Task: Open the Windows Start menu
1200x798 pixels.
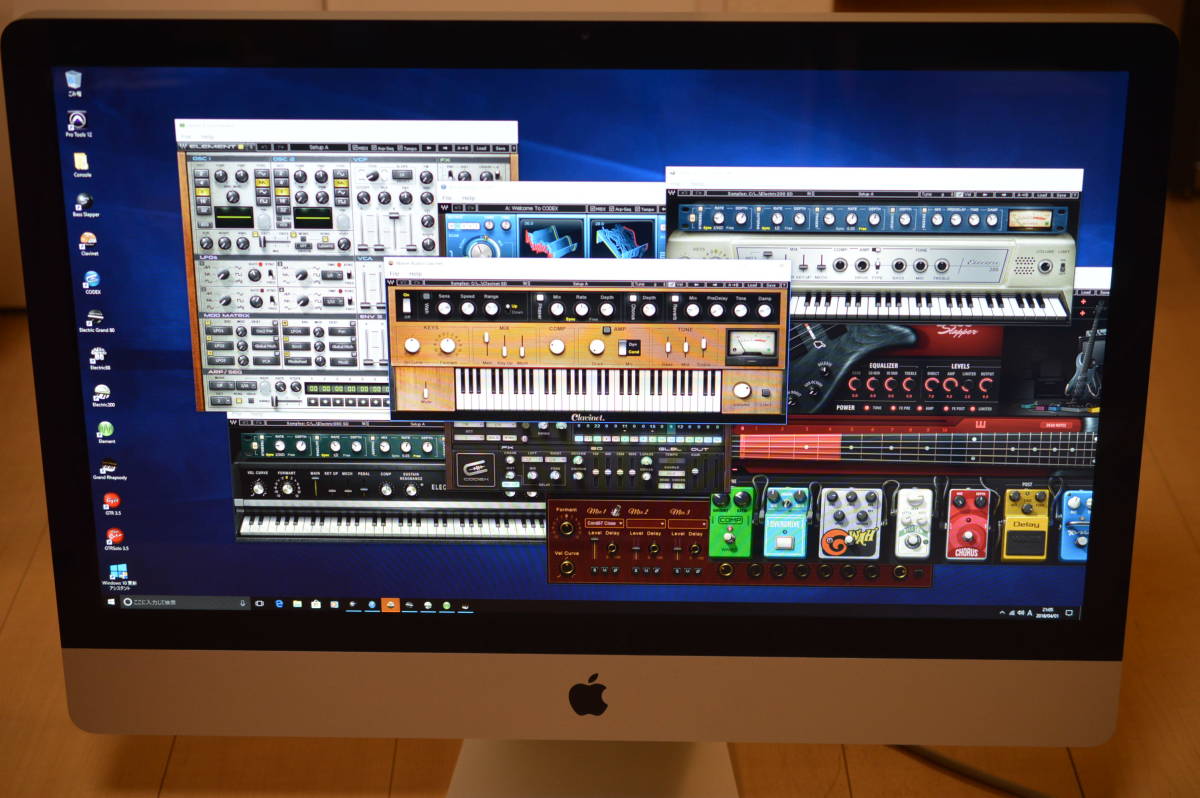Action: tap(112, 602)
